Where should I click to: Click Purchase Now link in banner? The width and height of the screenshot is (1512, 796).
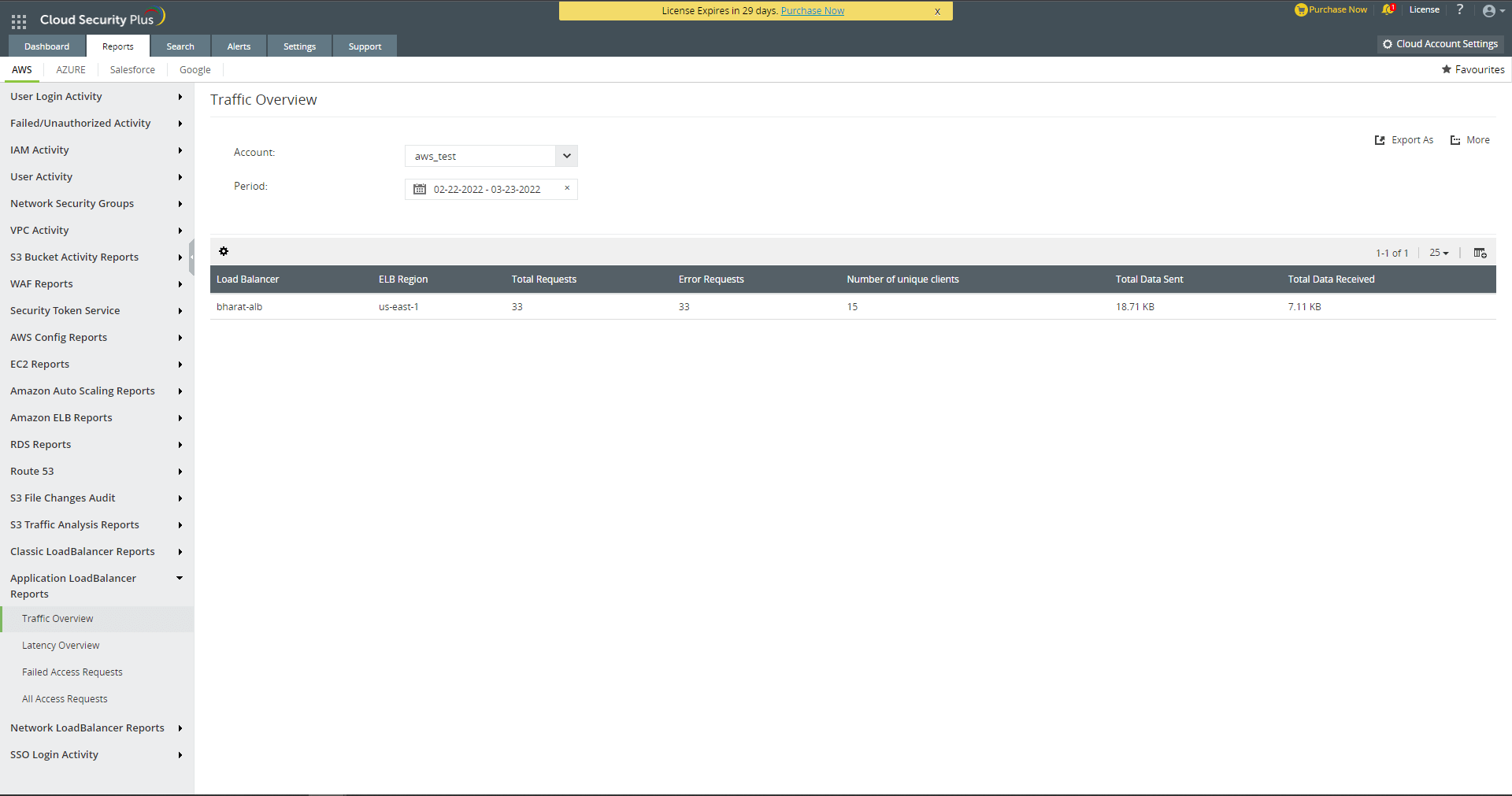point(812,11)
